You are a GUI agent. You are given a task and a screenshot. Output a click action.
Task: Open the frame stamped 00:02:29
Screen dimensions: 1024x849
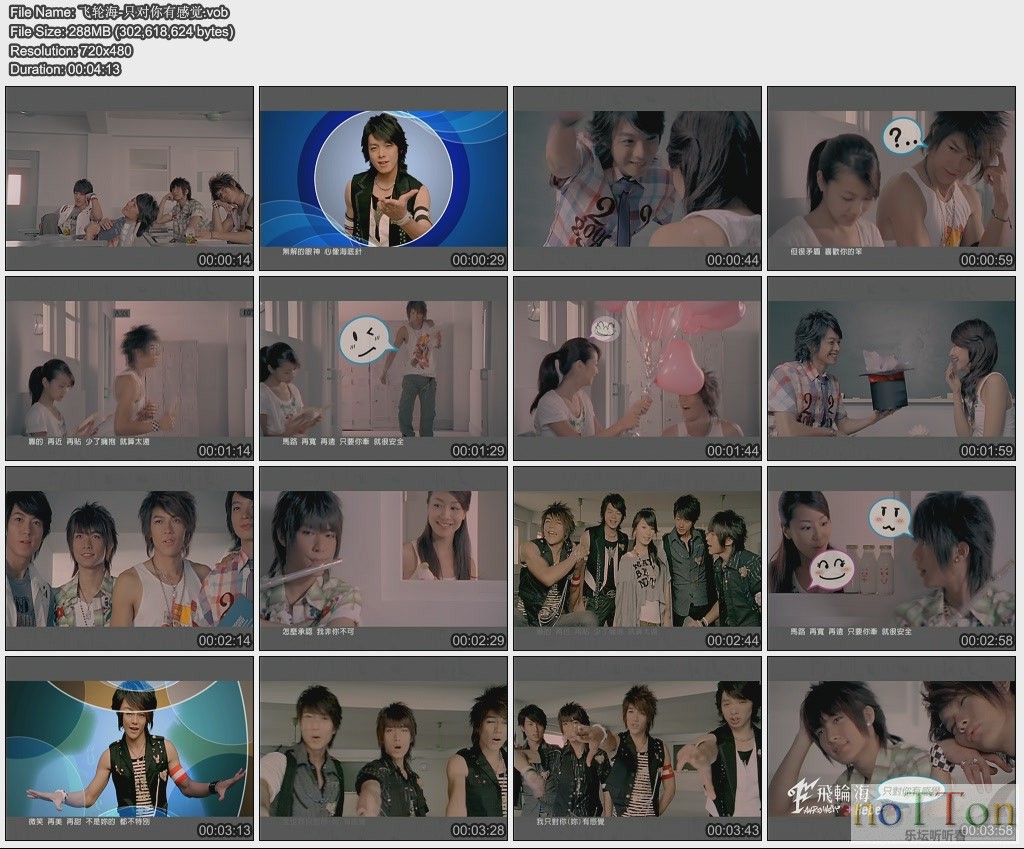point(383,558)
